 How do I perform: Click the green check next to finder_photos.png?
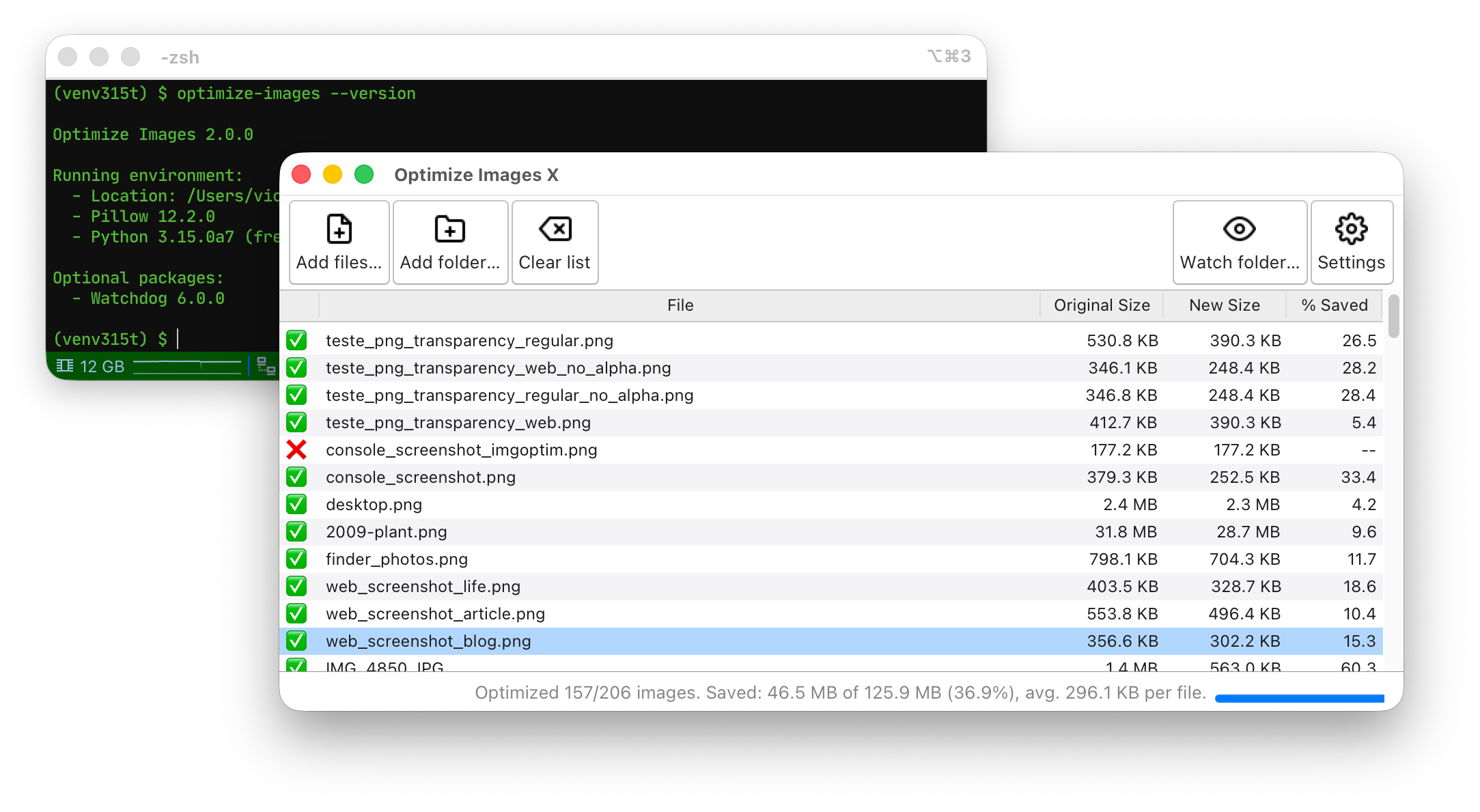tap(296, 559)
